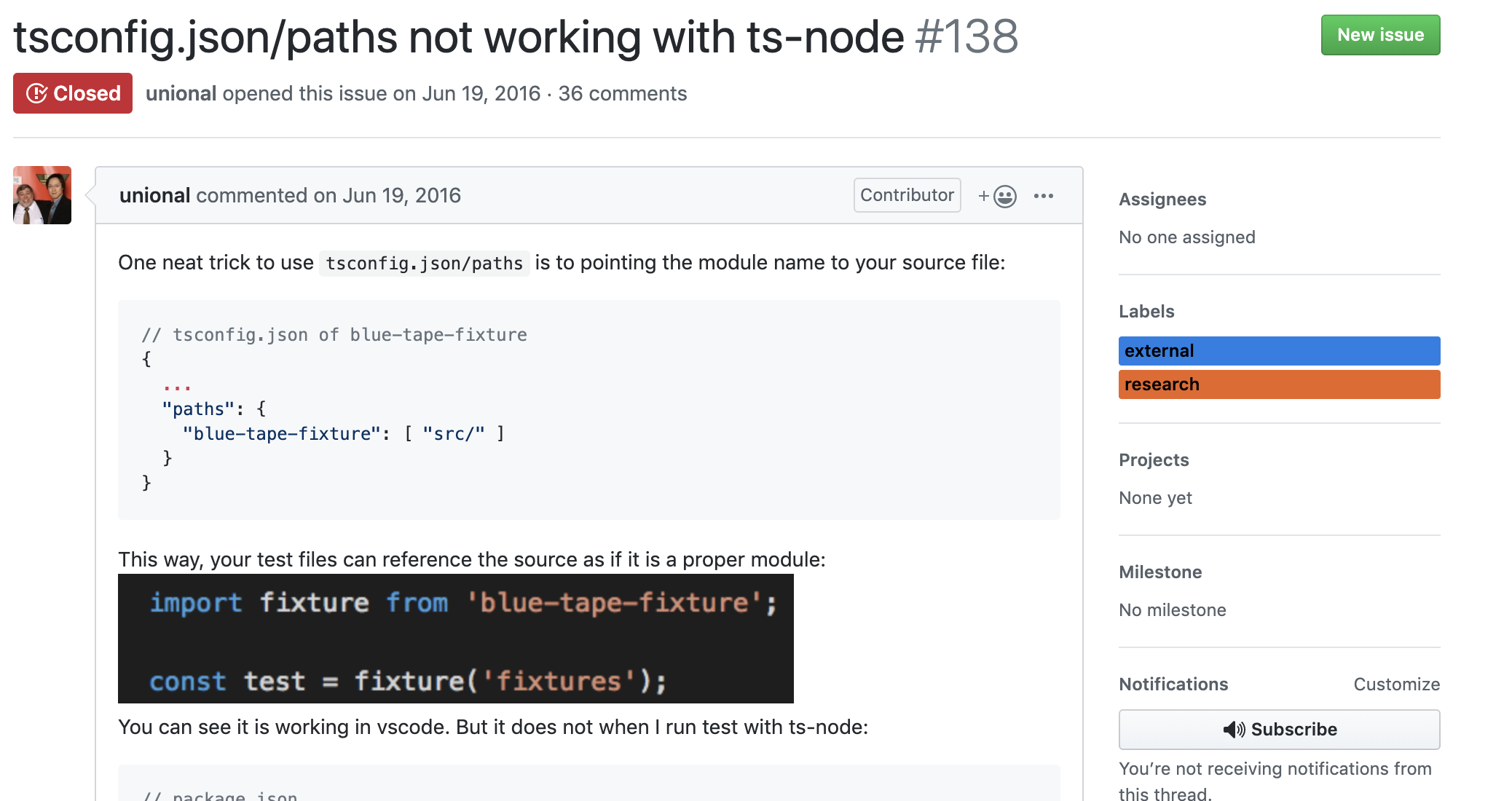Click the Assignees sidebar heading
The height and width of the screenshot is (801, 1512).
tap(1162, 200)
